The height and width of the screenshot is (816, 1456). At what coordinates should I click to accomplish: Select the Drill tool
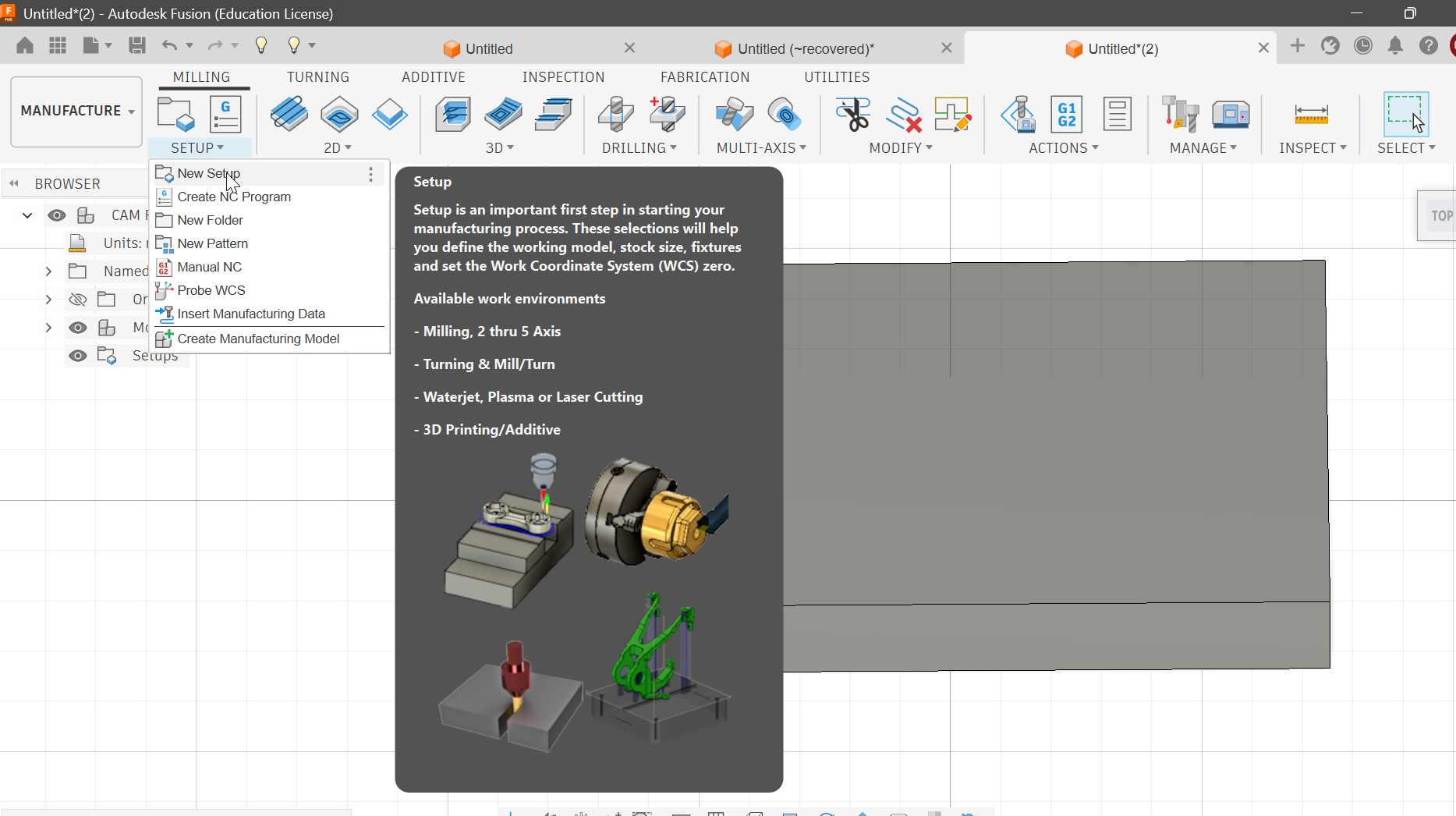pos(616,114)
